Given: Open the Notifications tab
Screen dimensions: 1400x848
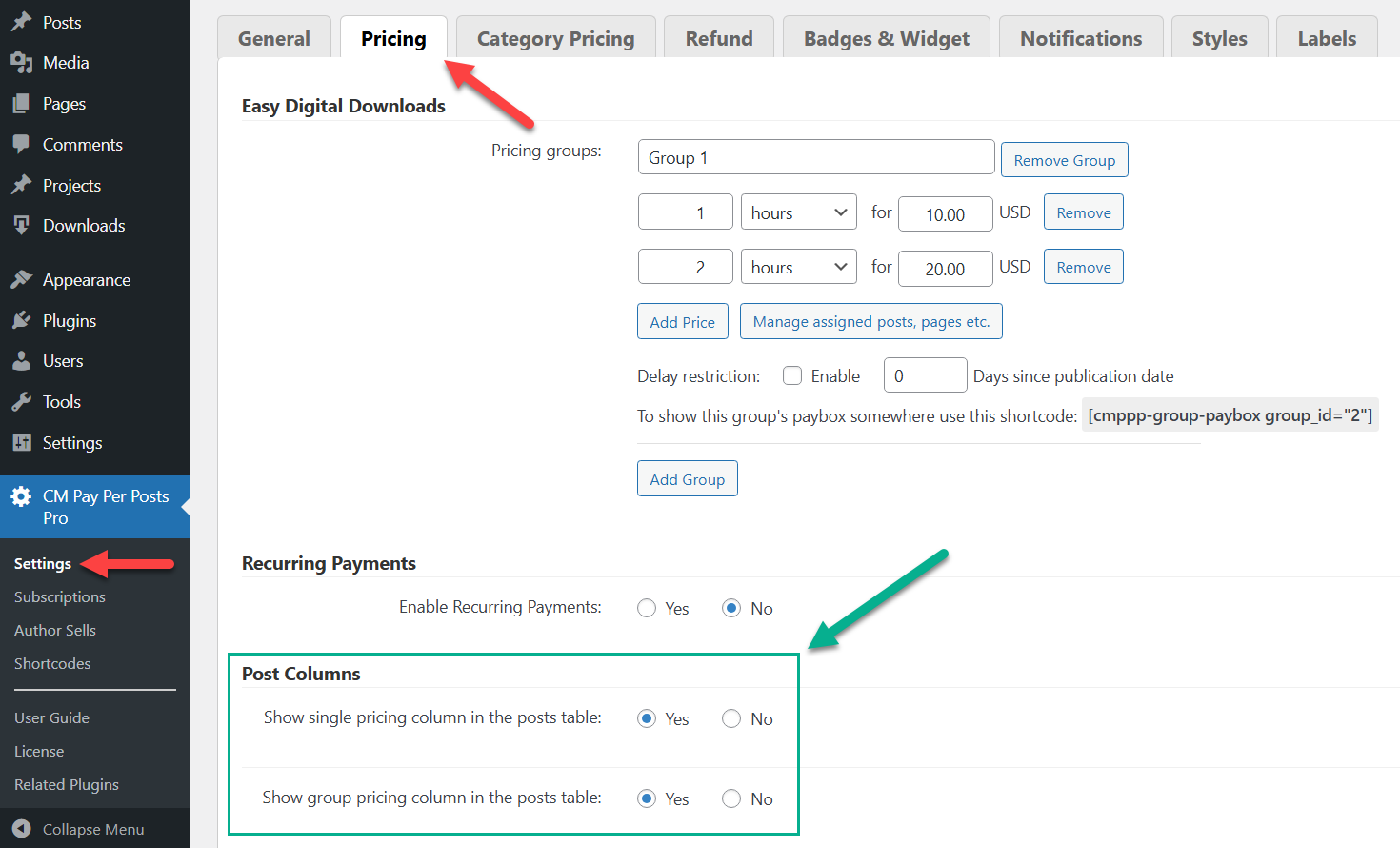Looking at the screenshot, I should (x=1081, y=38).
